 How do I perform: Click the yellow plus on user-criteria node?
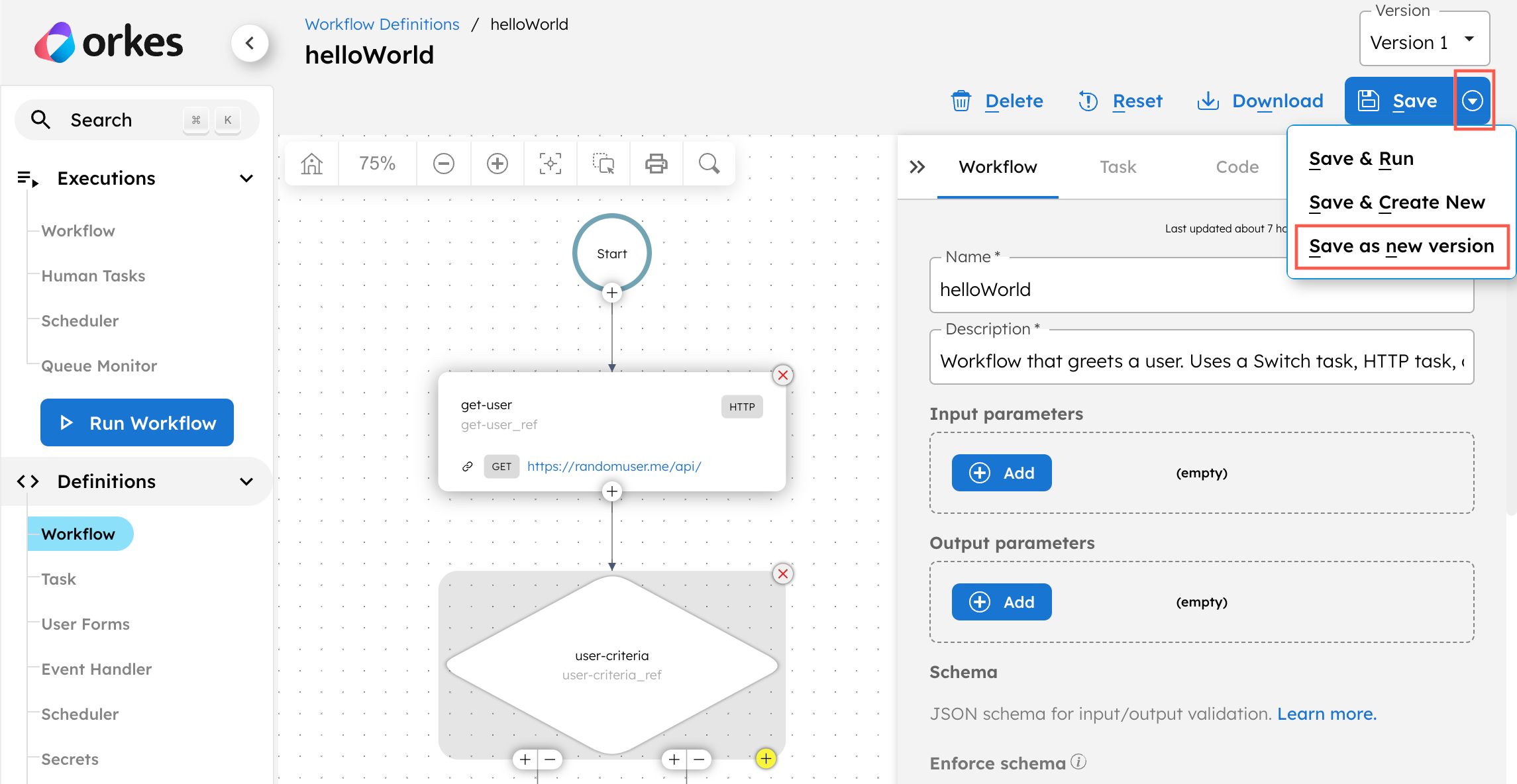pos(766,758)
